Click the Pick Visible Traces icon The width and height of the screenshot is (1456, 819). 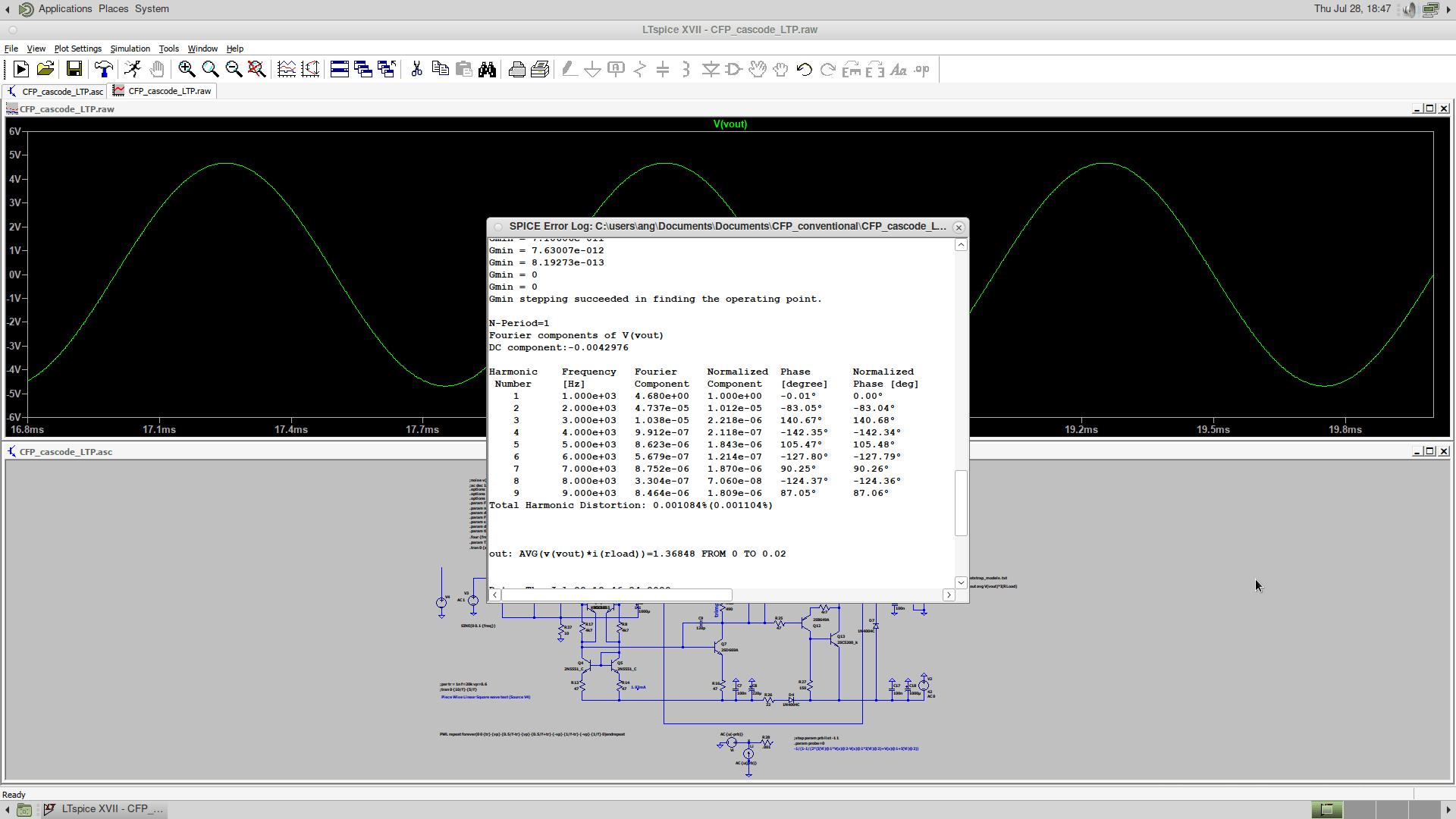(x=310, y=70)
